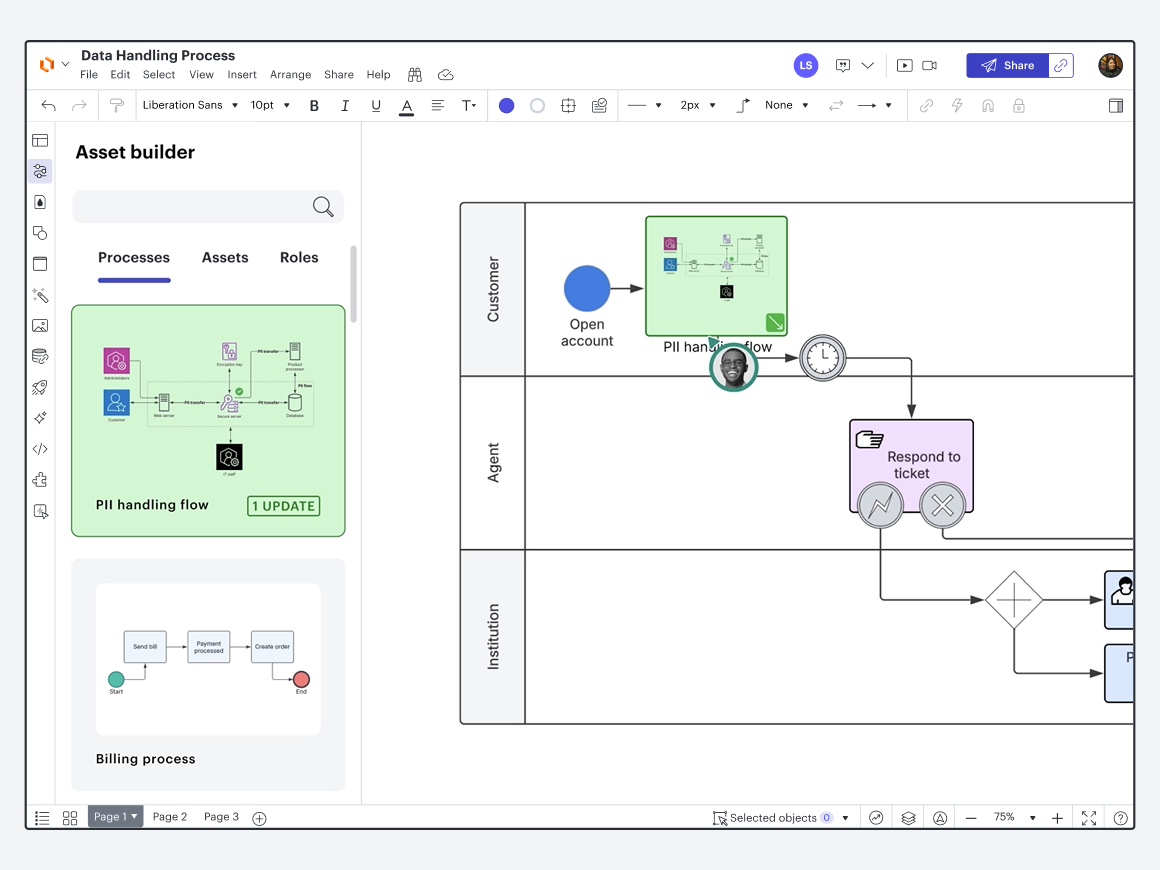1160x870 pixels.
Task: Open the Liberation Sans font dropdown
Action: 190,105
